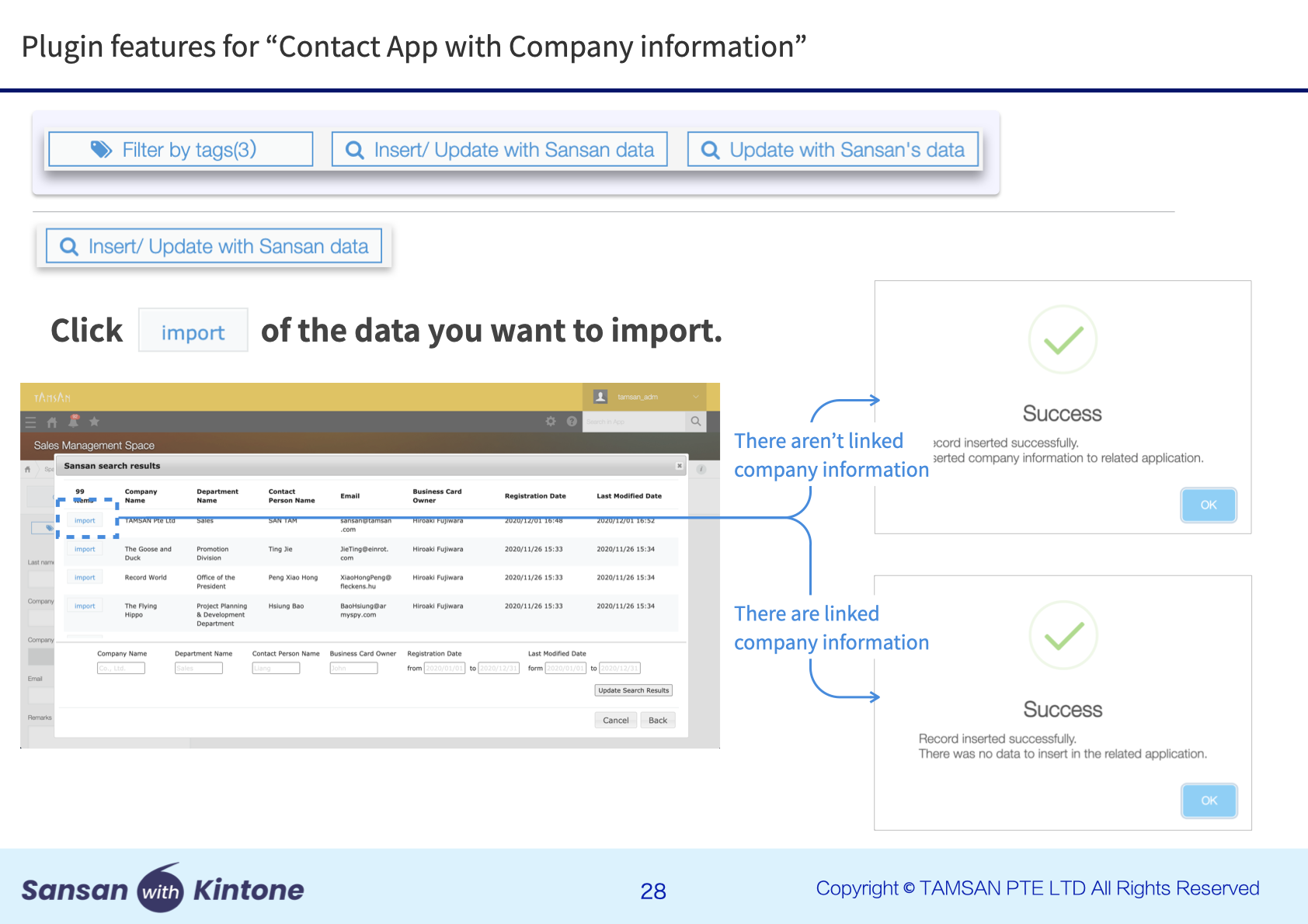This screenshot has width=1308, height=924.
Task: Click OK on the upper Success dialog
Action: click(1208, 505)
